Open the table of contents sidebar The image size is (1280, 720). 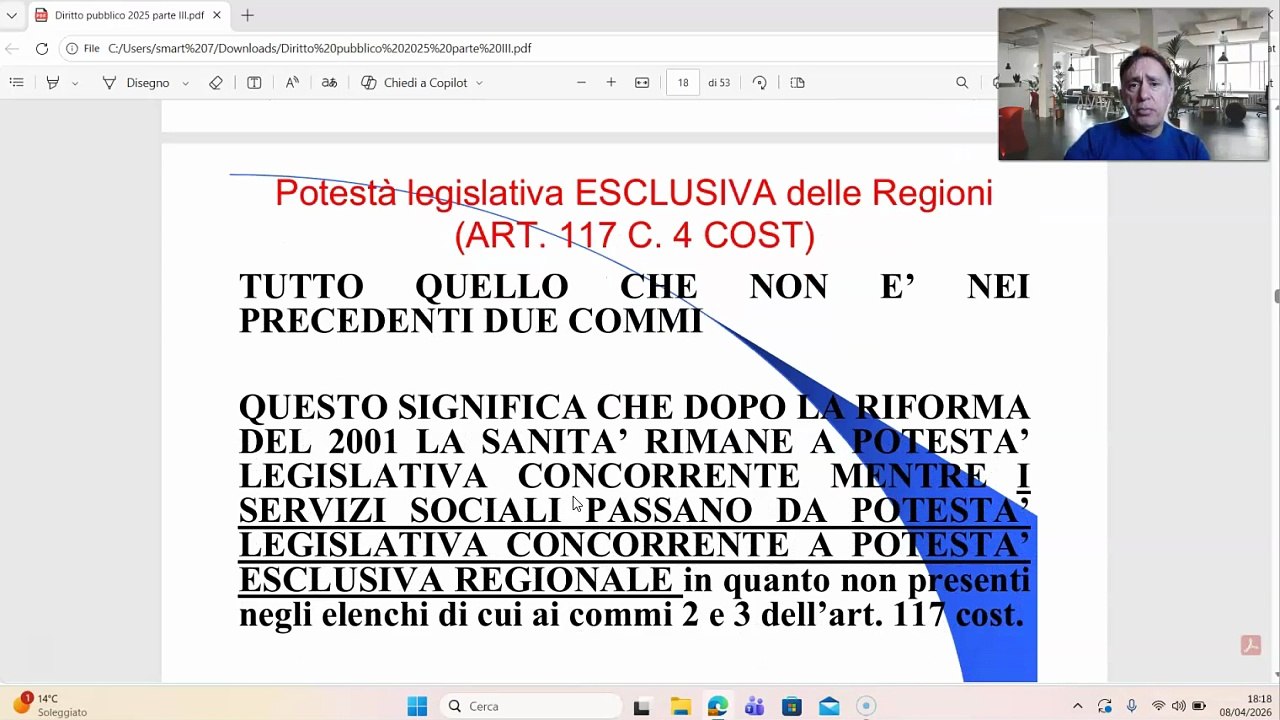16,83
